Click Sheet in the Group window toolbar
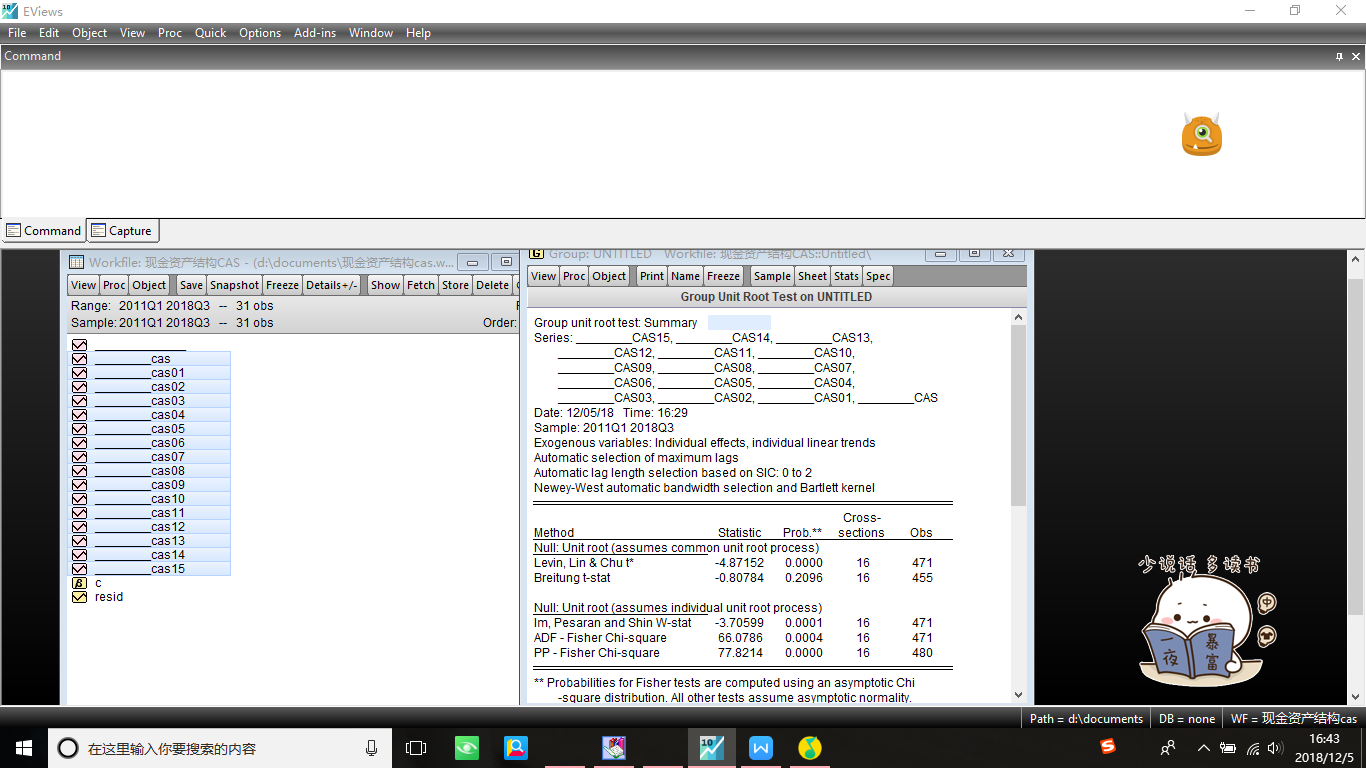 [x=813, y=276]
